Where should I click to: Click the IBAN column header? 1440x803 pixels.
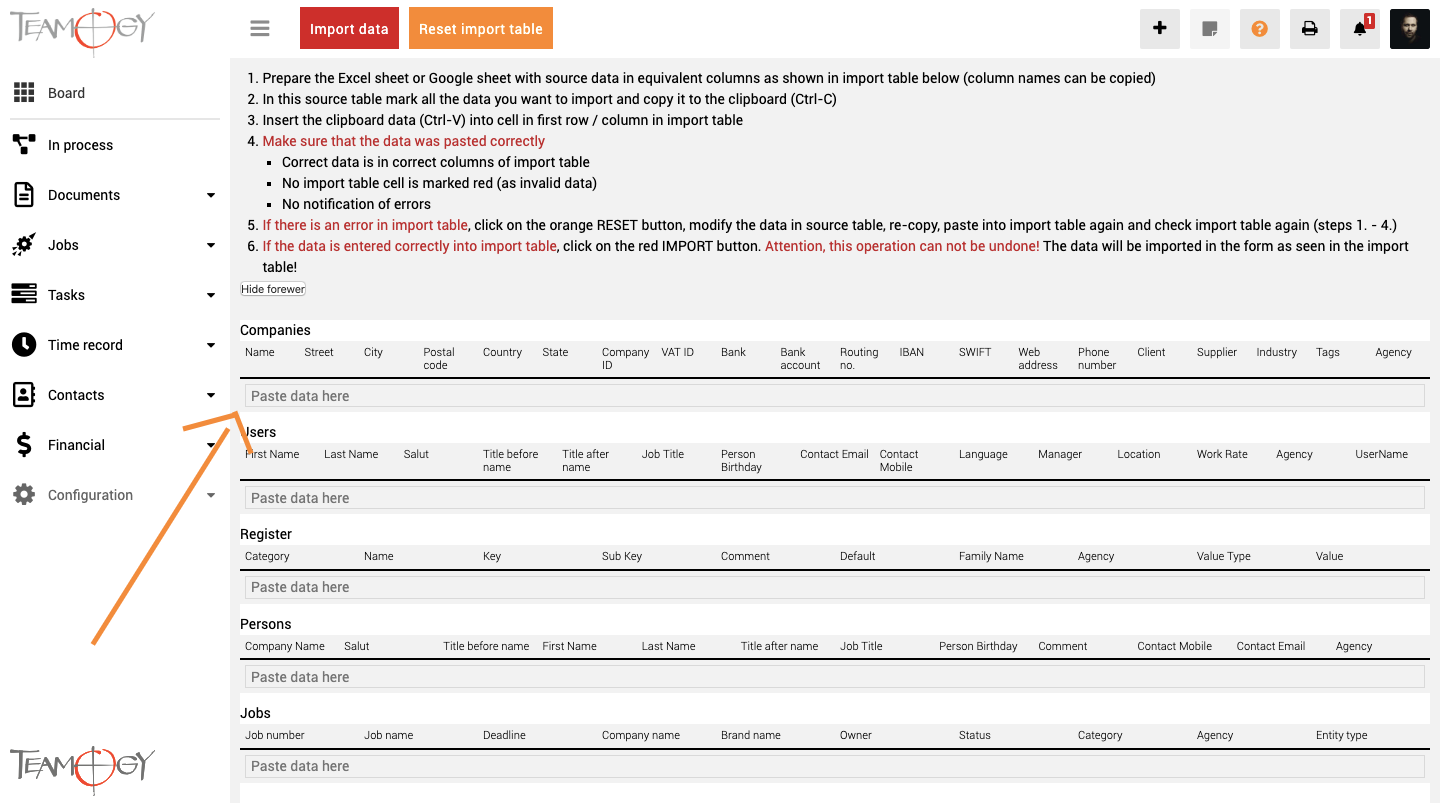point(912,352)
